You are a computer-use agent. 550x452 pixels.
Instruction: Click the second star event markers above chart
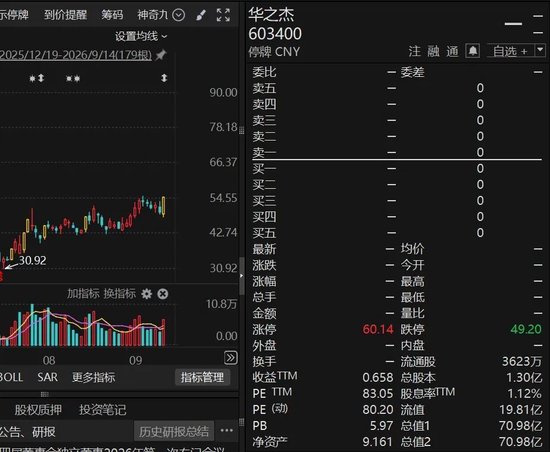[x=73, y=79]
